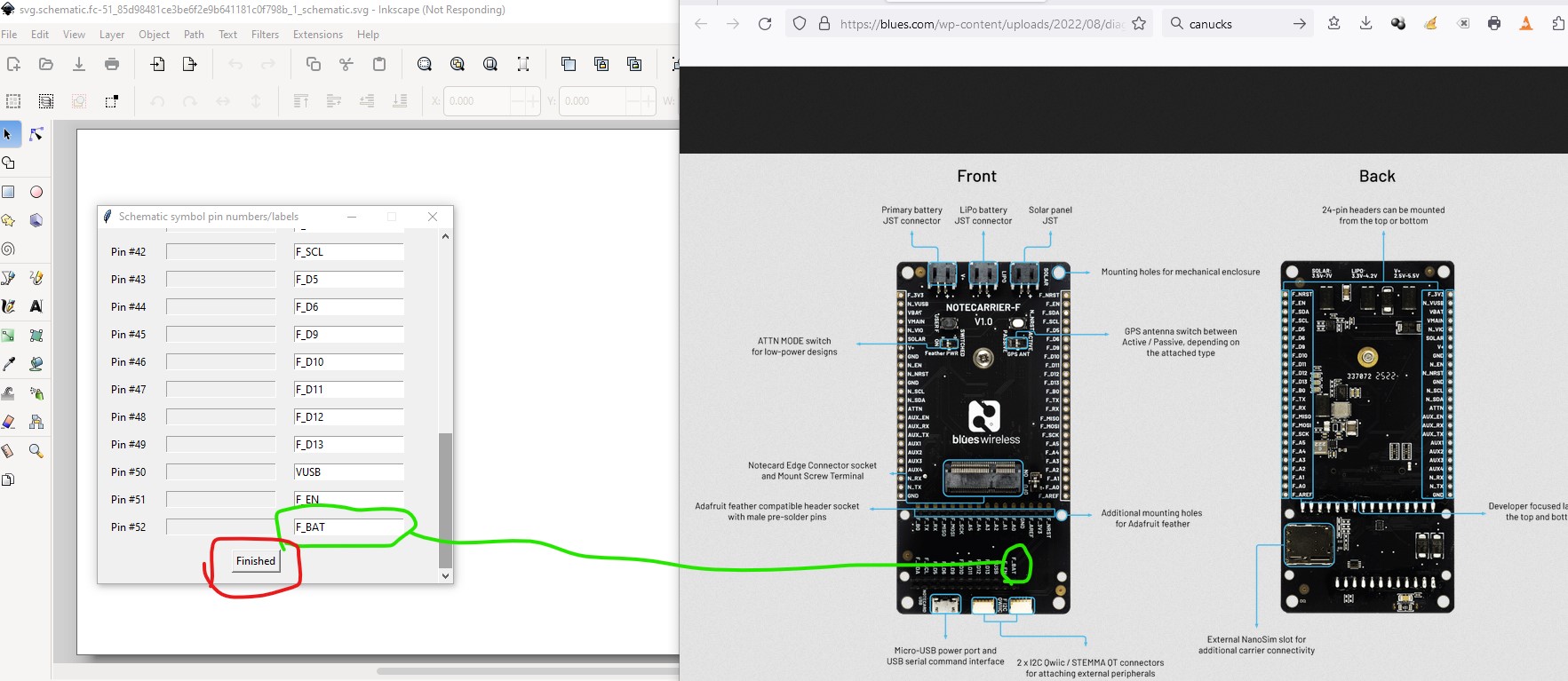This screenshot has height=681, width=1568.
Task: Click the VUSB label field for Pin #50
Action: (349, 472)
